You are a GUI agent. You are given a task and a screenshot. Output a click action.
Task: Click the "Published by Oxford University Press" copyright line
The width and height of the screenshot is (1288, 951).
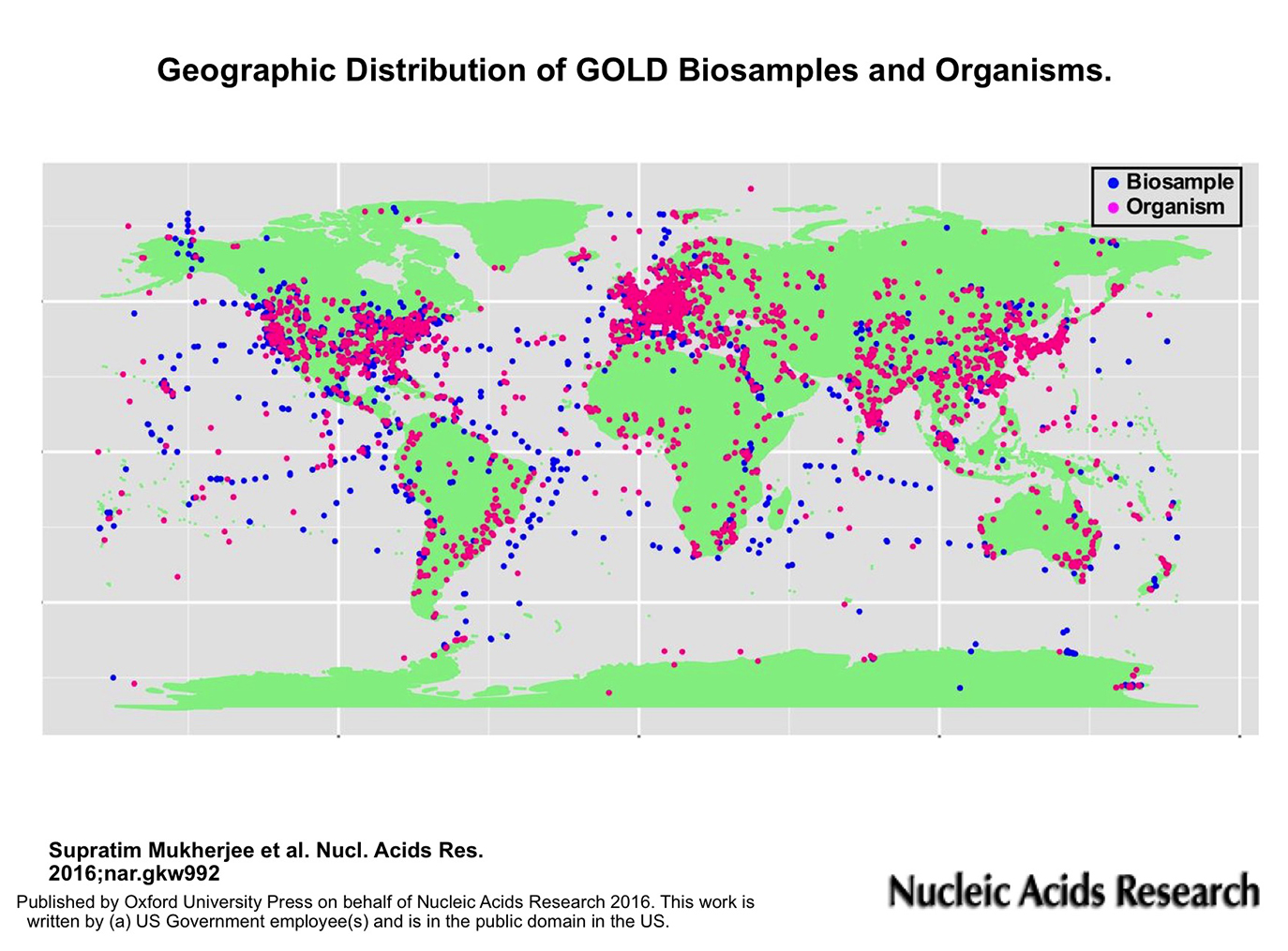[385, 903]
